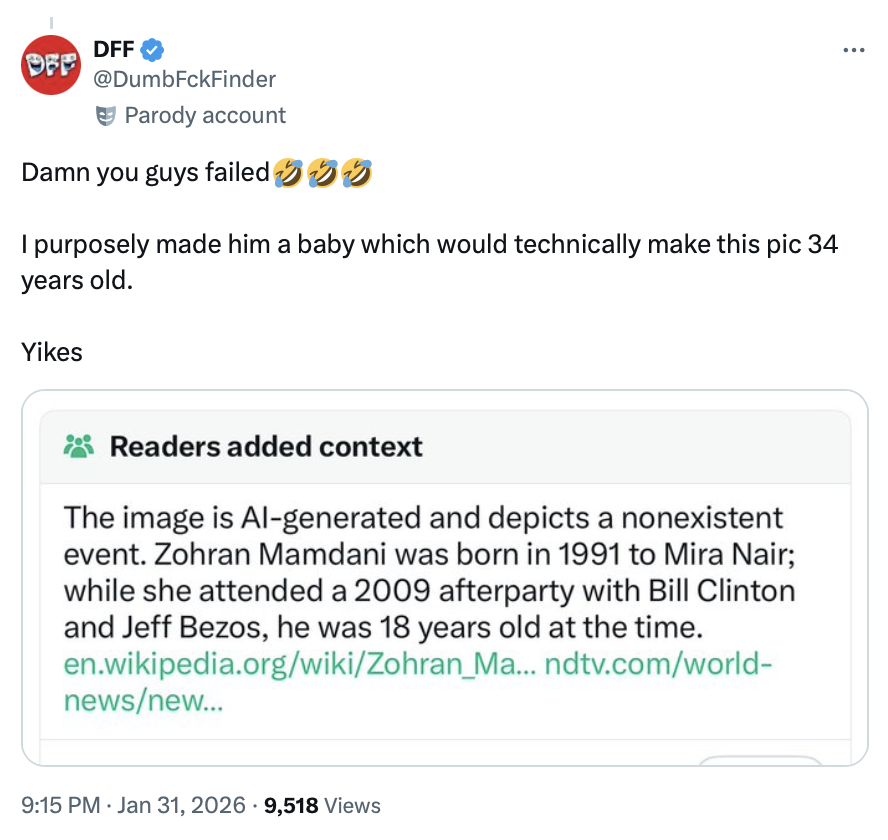Click the parody mask icon
The height and width of the screenshot is (840, 888).
point(105,116)
